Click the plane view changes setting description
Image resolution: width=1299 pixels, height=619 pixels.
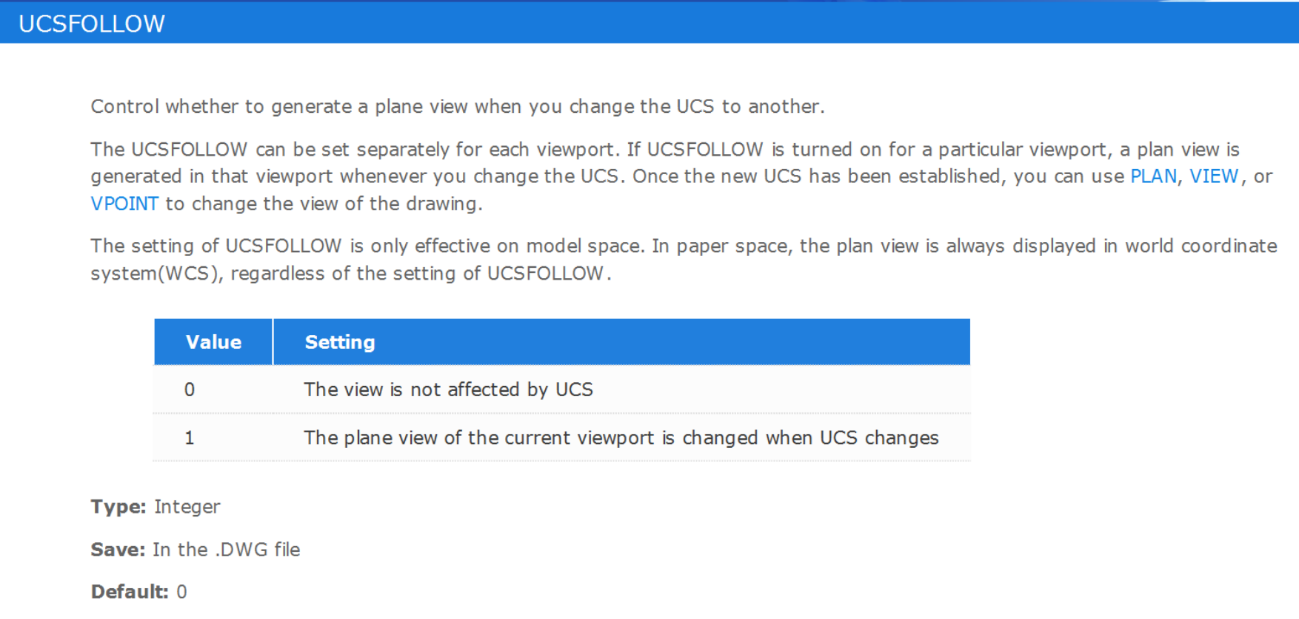pyautogui.click(x=621, y=437)
